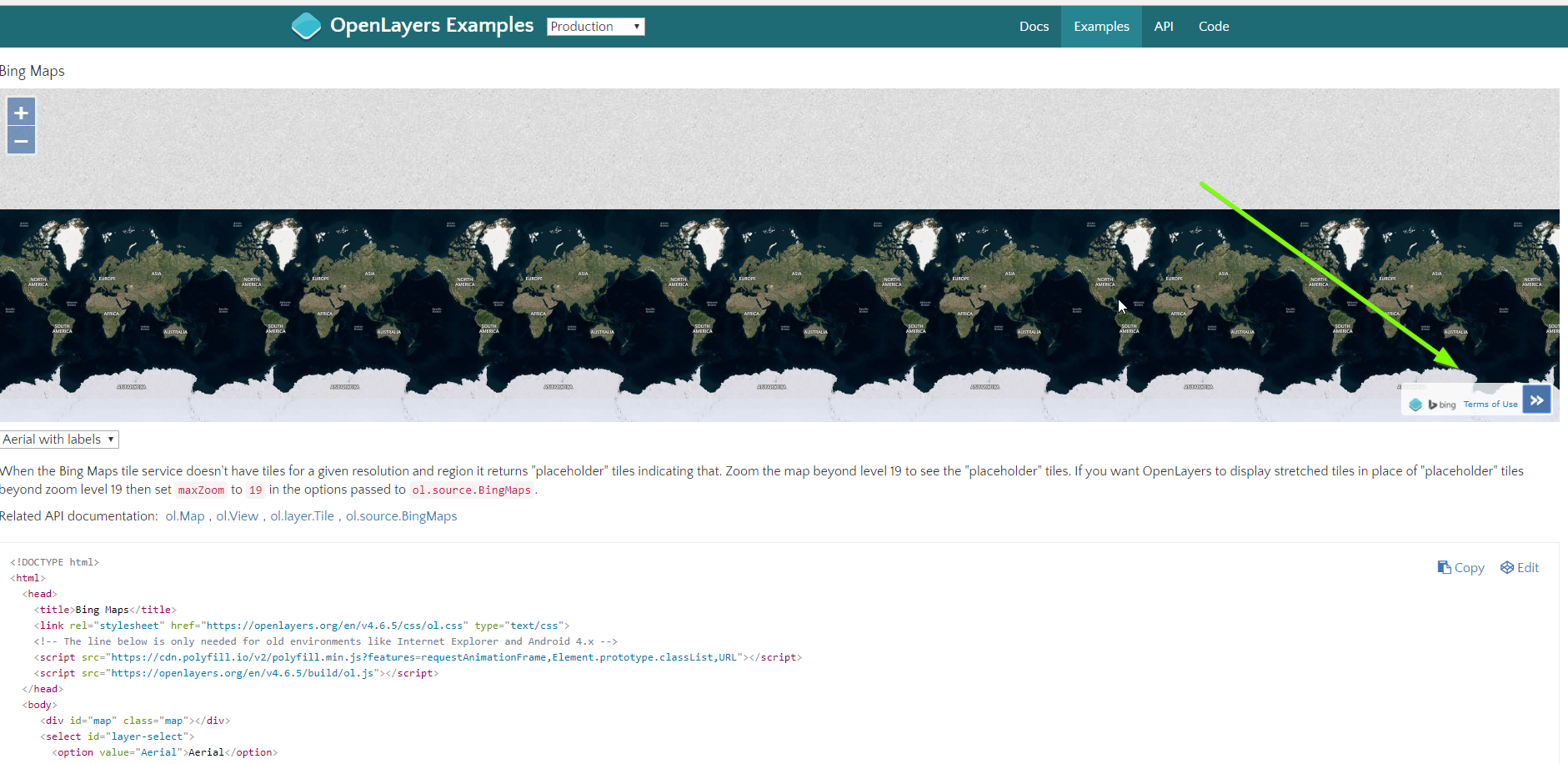This screenshot has height=764, width=1568.
Task: Click the OpenLayers logo in the header
Action: point(306,26)
